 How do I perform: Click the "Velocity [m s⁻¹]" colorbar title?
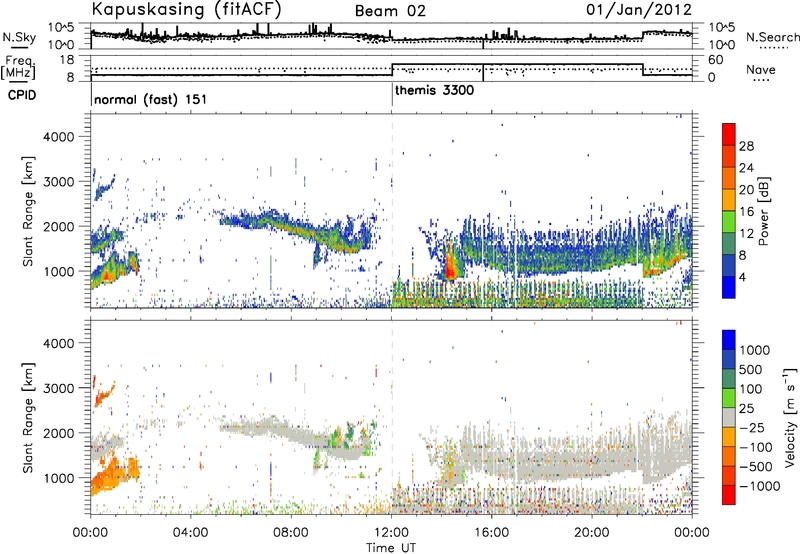[x=790, y=417]
